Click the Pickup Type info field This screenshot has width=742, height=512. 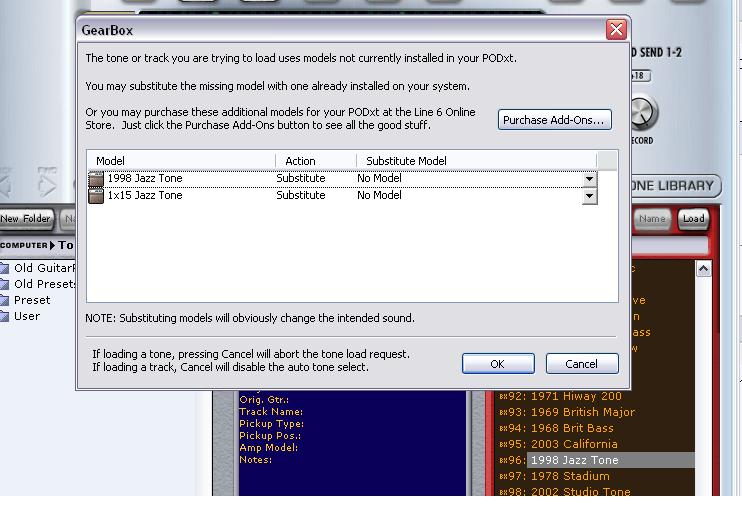point(271,424)
